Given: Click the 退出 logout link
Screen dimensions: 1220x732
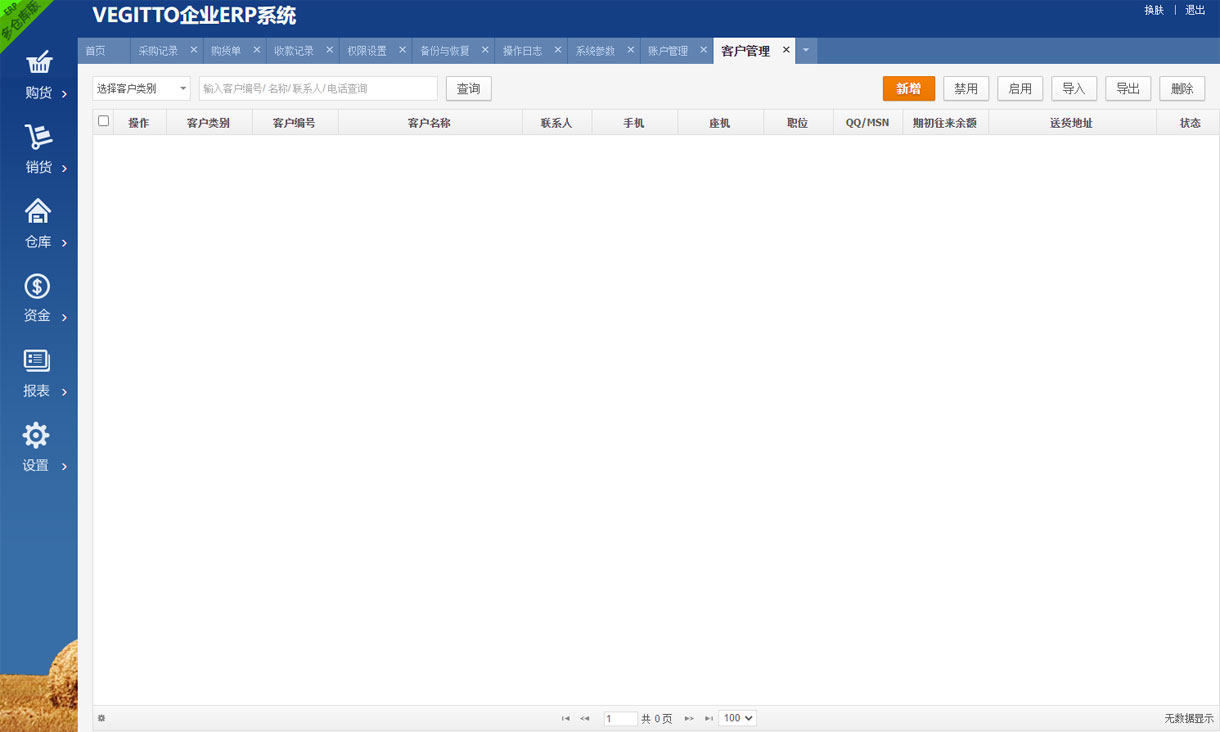Looking at the screenshot, I should click(x=1195, y=10).
